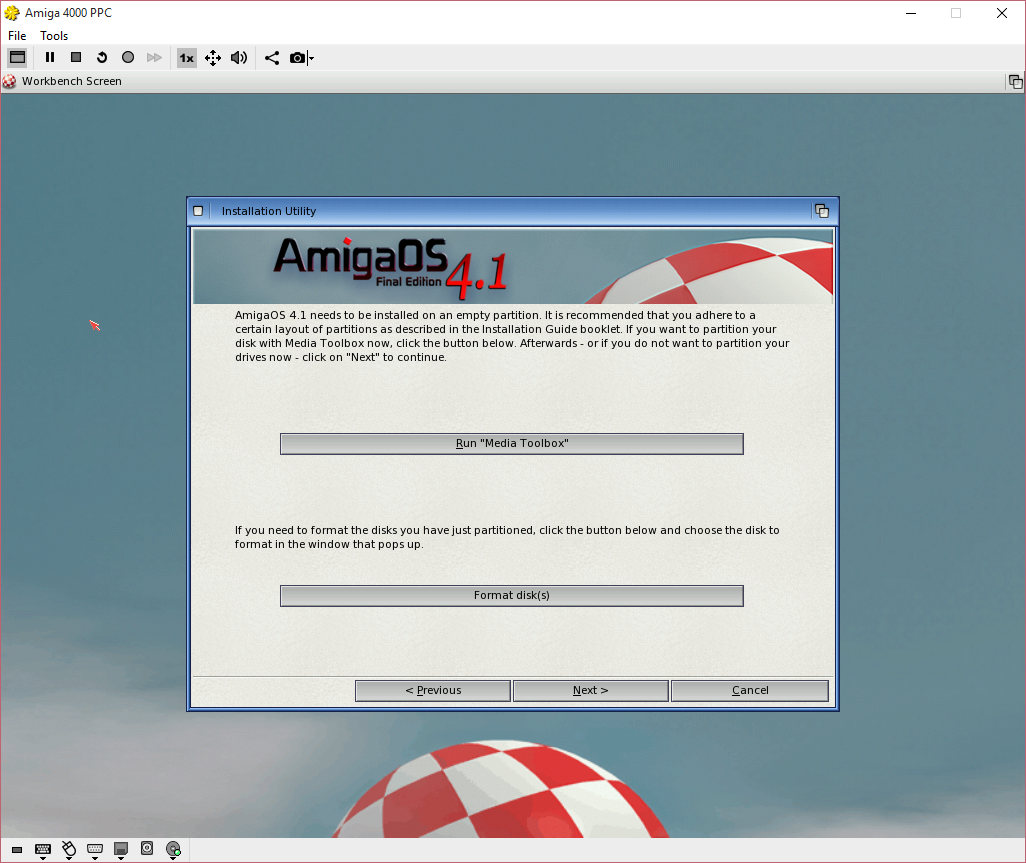The image size is (1026, 863).
Task: Click the Amiga boing ball screen icon
Action: (9, 81)
